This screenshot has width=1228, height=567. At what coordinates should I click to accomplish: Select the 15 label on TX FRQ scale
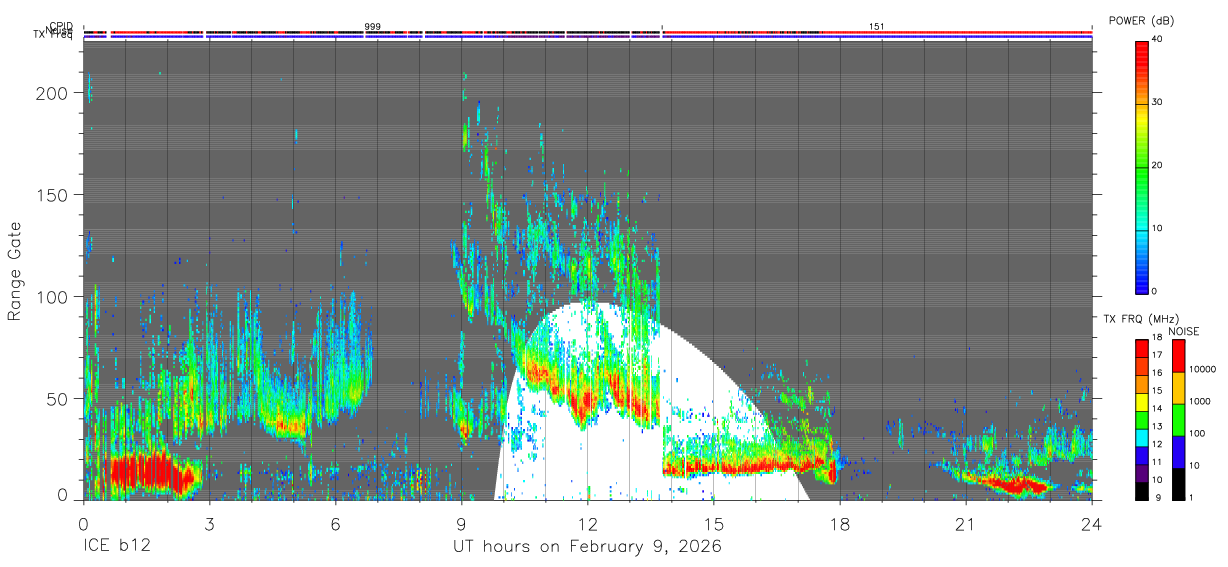(1157, 391)
